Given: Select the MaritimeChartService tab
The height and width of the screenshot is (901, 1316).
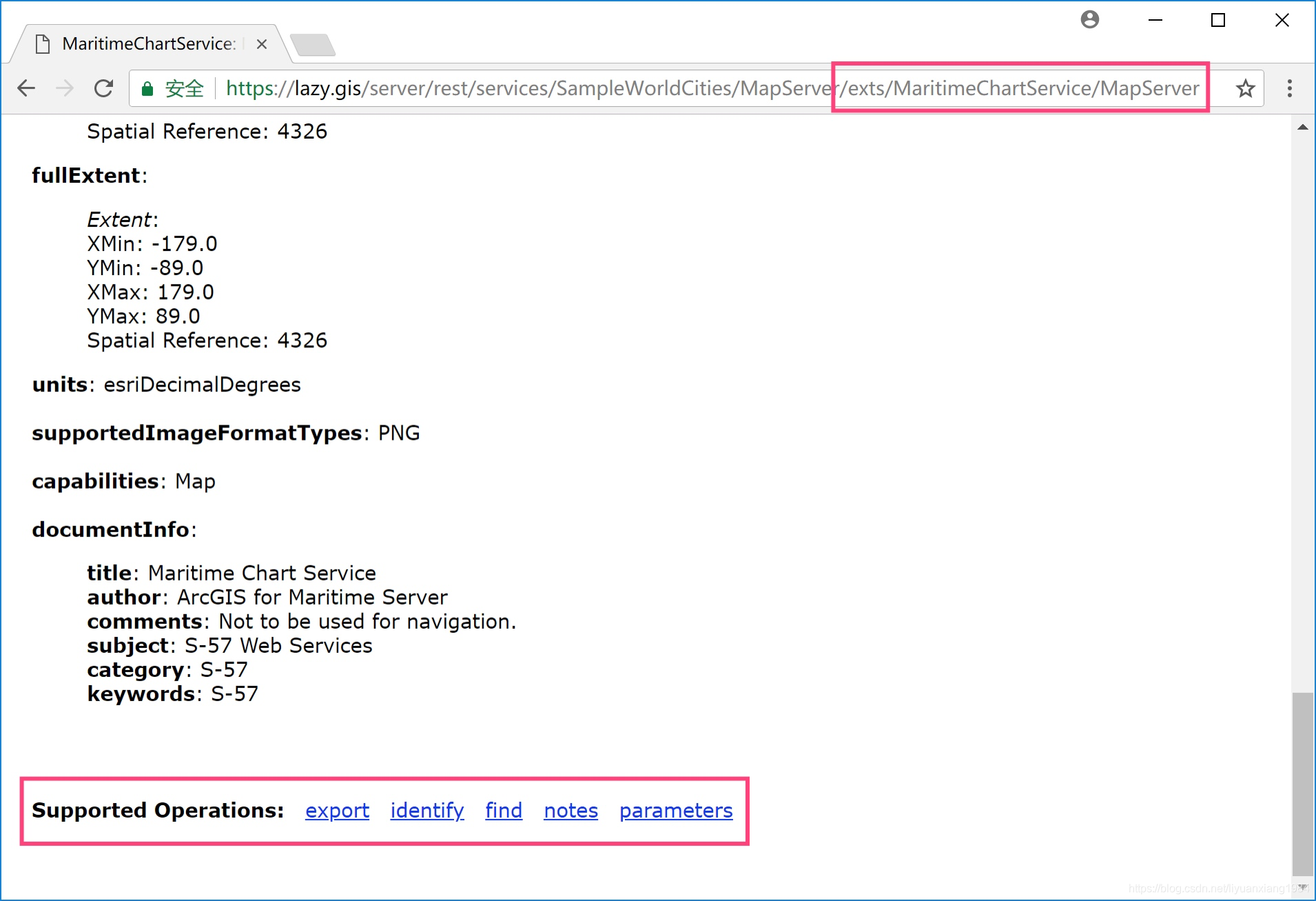Looking at the screenshot, I should [148, 44].
